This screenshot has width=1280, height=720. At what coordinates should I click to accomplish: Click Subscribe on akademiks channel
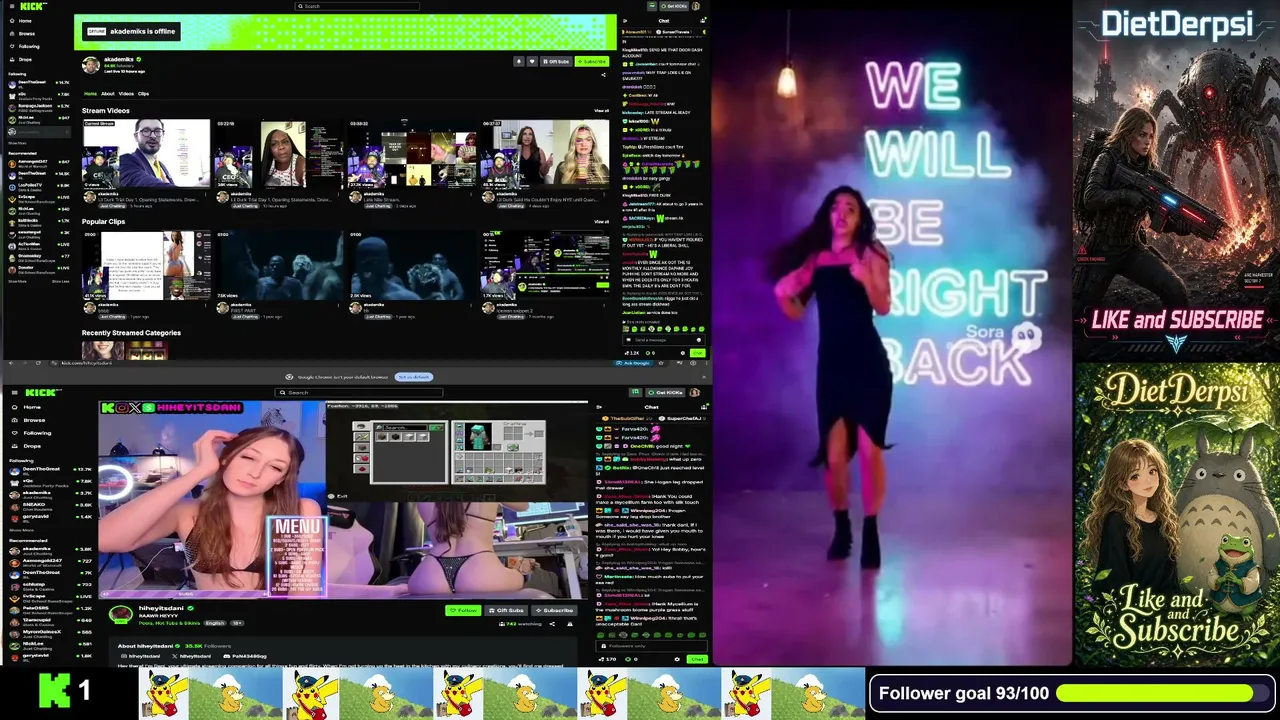pyautogui.click(x=593, y=61)
